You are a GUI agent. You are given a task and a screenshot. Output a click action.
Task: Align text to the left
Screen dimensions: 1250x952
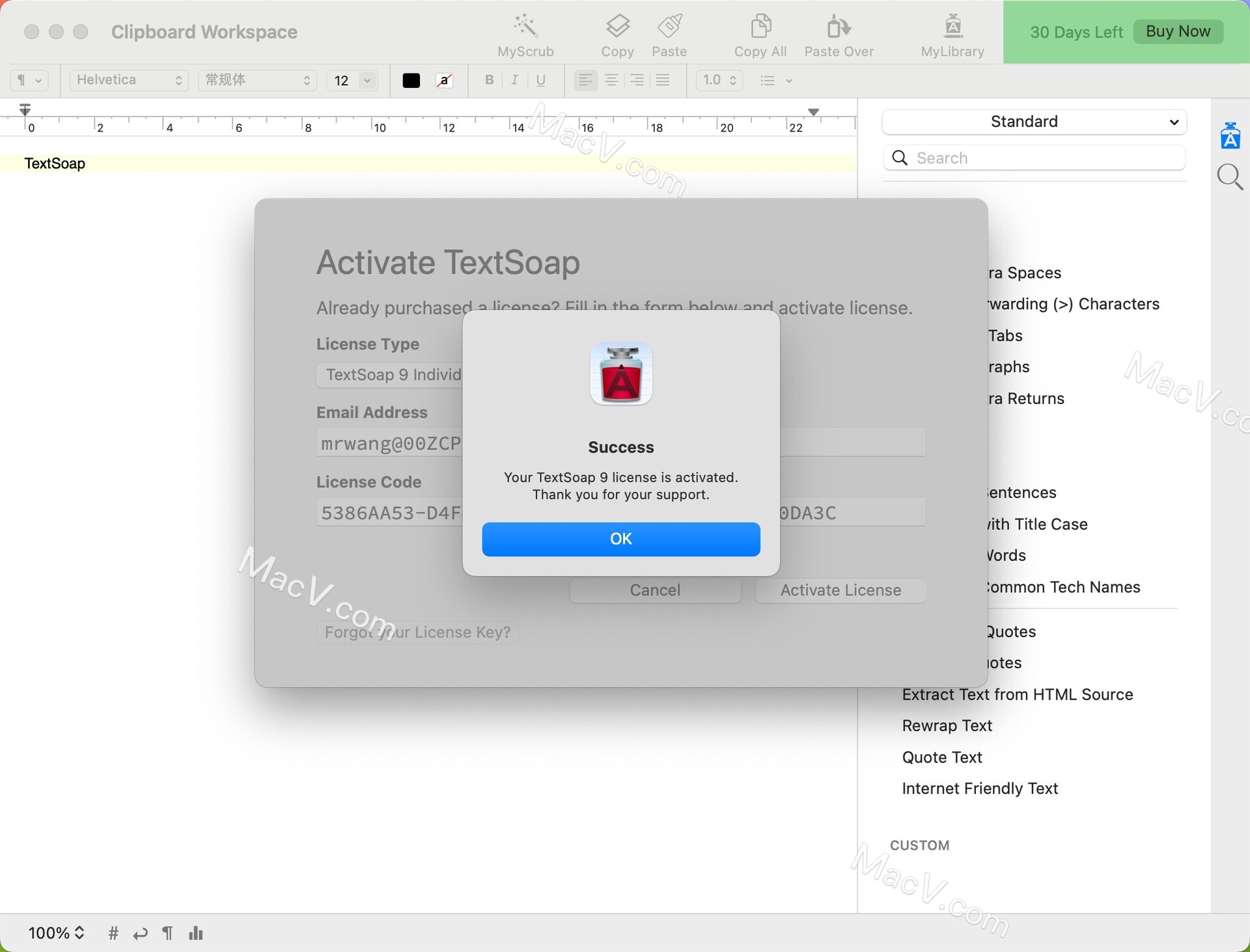[585, 80]
